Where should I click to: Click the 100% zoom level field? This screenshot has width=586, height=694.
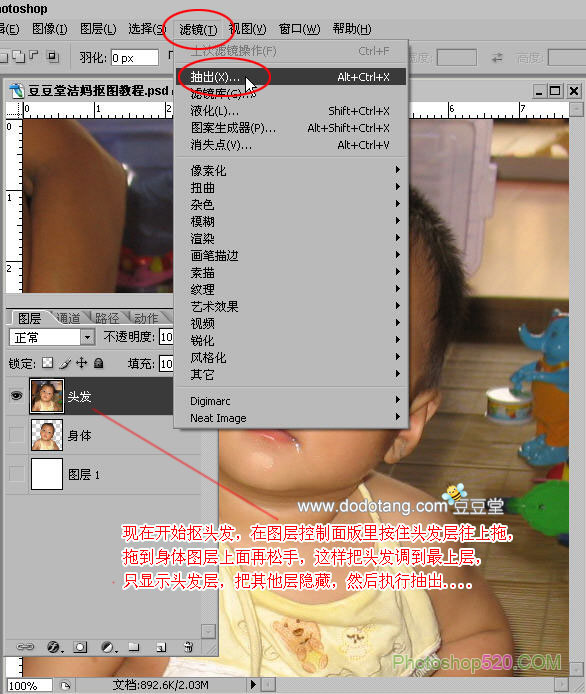[29, 686]
